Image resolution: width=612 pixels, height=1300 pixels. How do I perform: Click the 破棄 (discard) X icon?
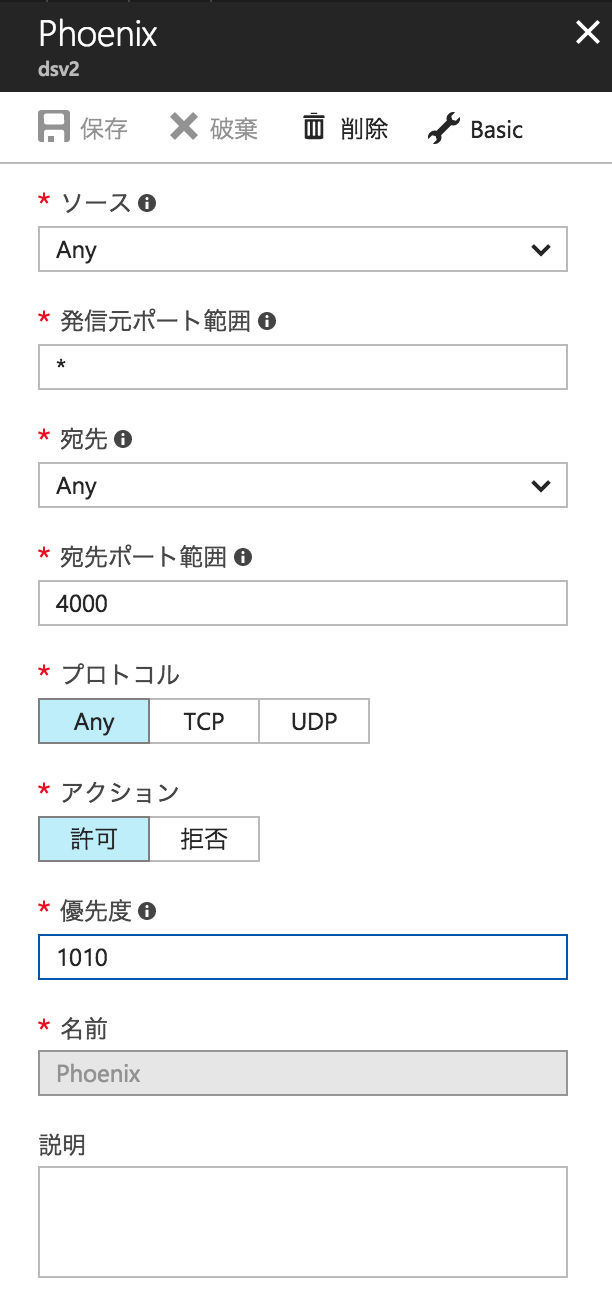pos(186,127)
